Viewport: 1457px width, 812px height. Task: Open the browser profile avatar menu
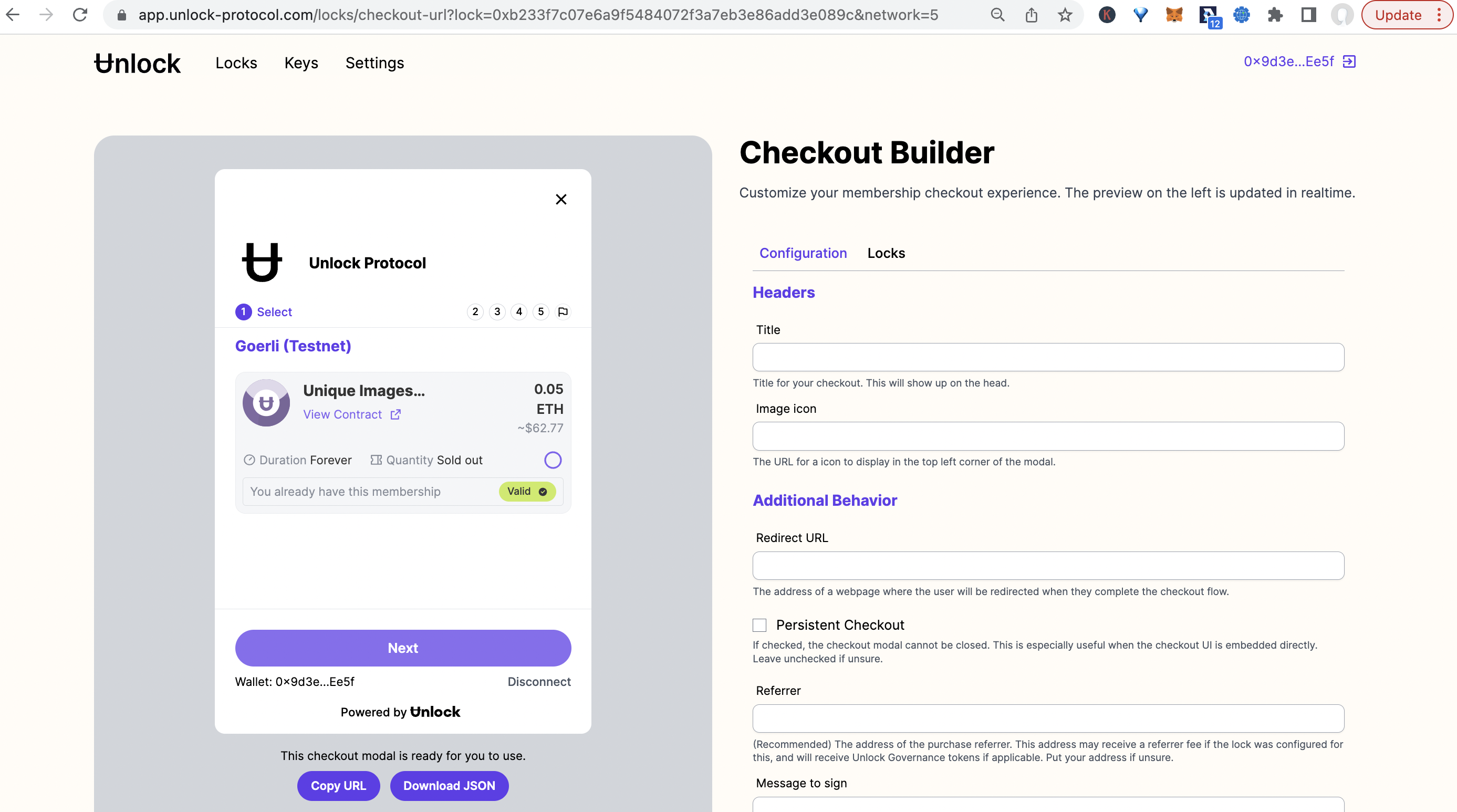point(1342,15)
